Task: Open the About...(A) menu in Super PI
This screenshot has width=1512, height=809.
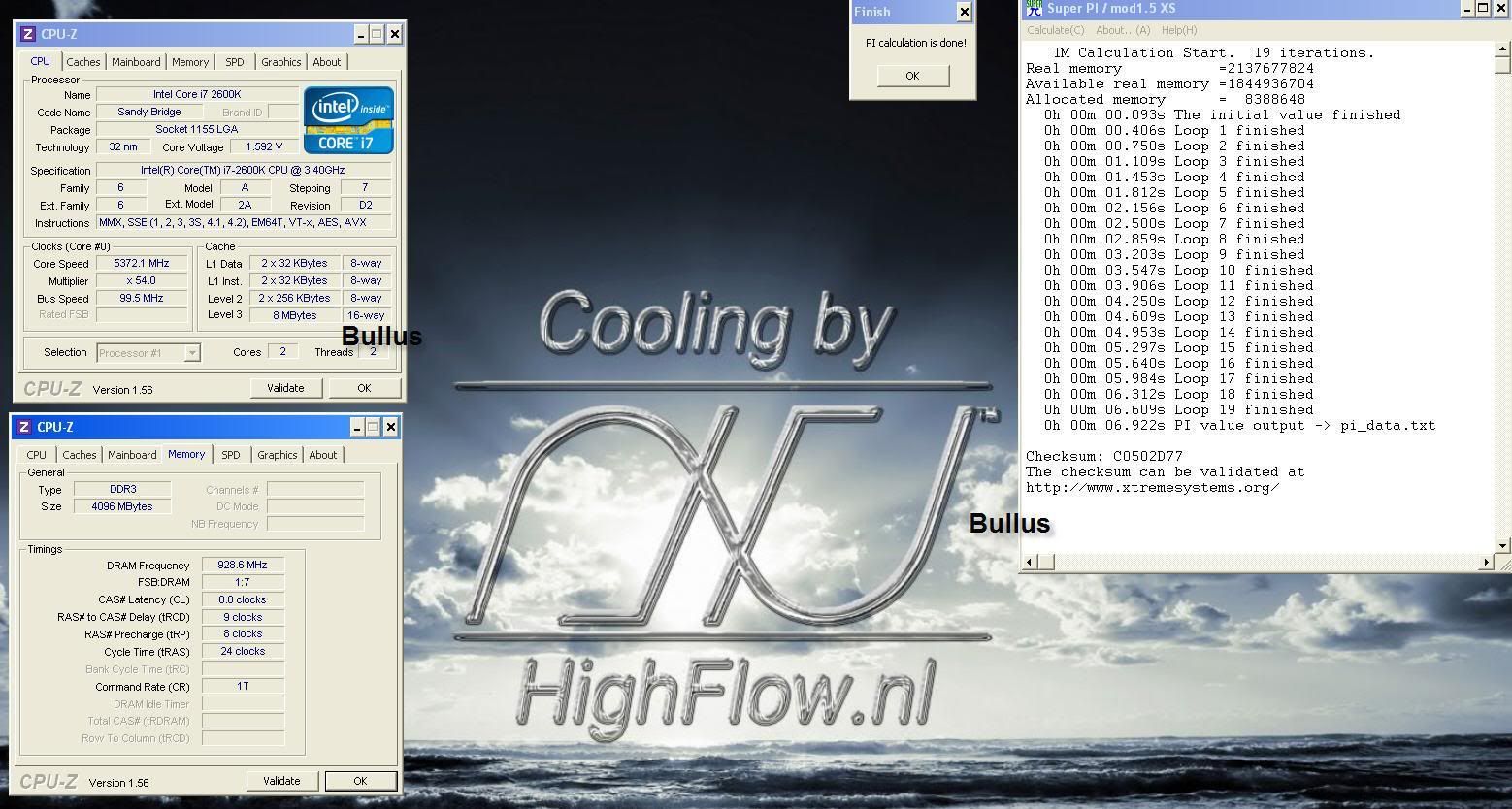Action: tap(1123, 30)
